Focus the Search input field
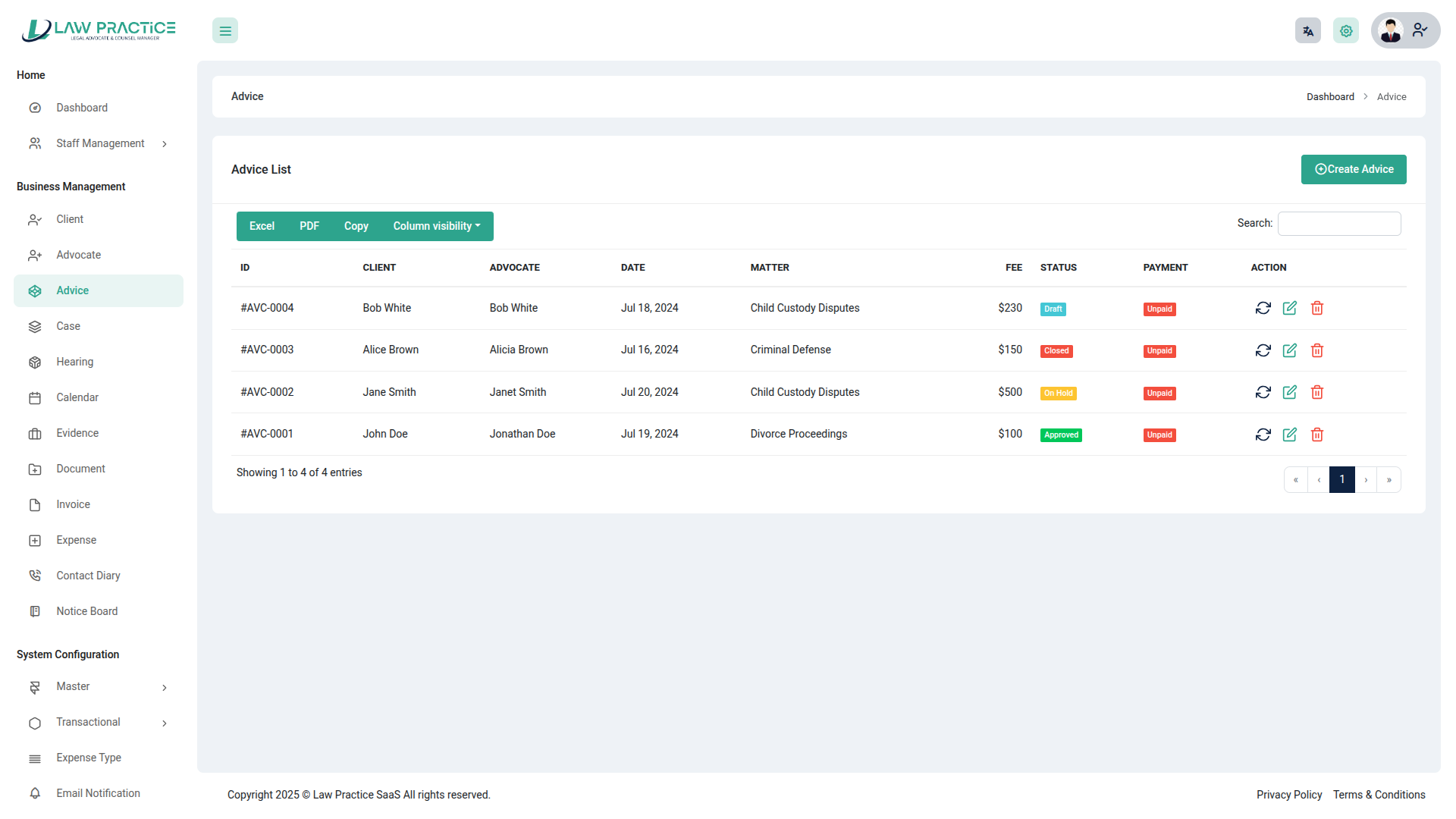Image resolution: width=1456 pixels, height=819 pixels. [1338, 224]
